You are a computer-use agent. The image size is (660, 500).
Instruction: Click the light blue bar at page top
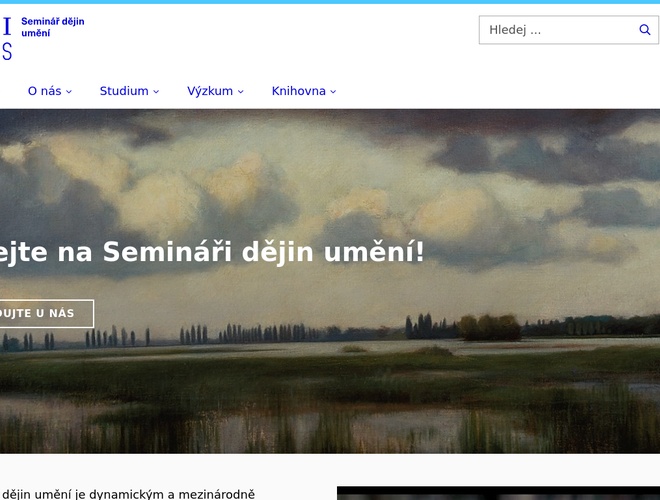(330, 2)
